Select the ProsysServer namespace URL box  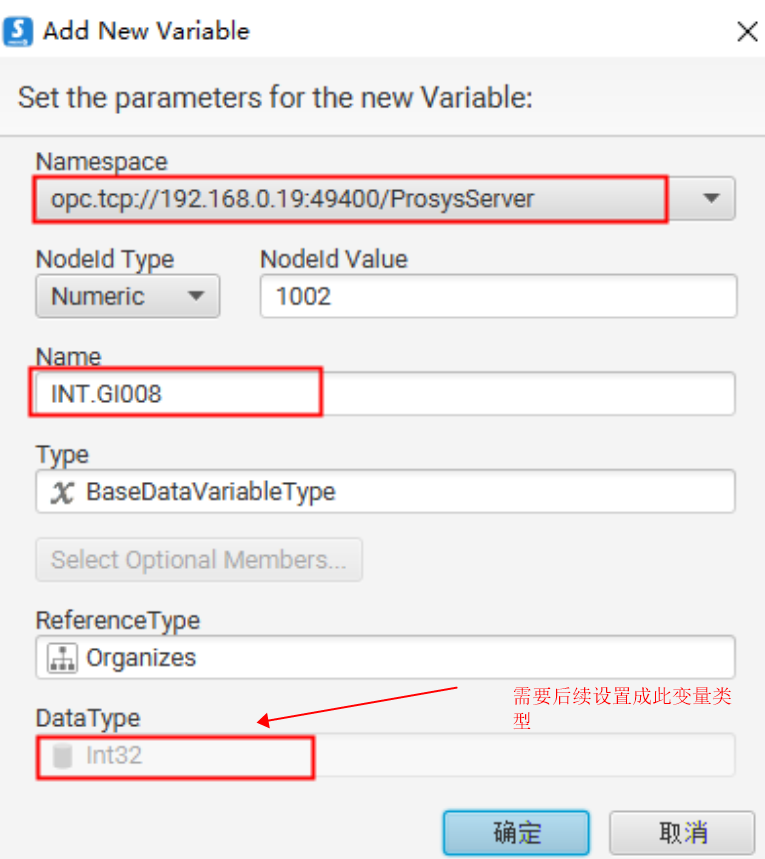click(350, 198)
